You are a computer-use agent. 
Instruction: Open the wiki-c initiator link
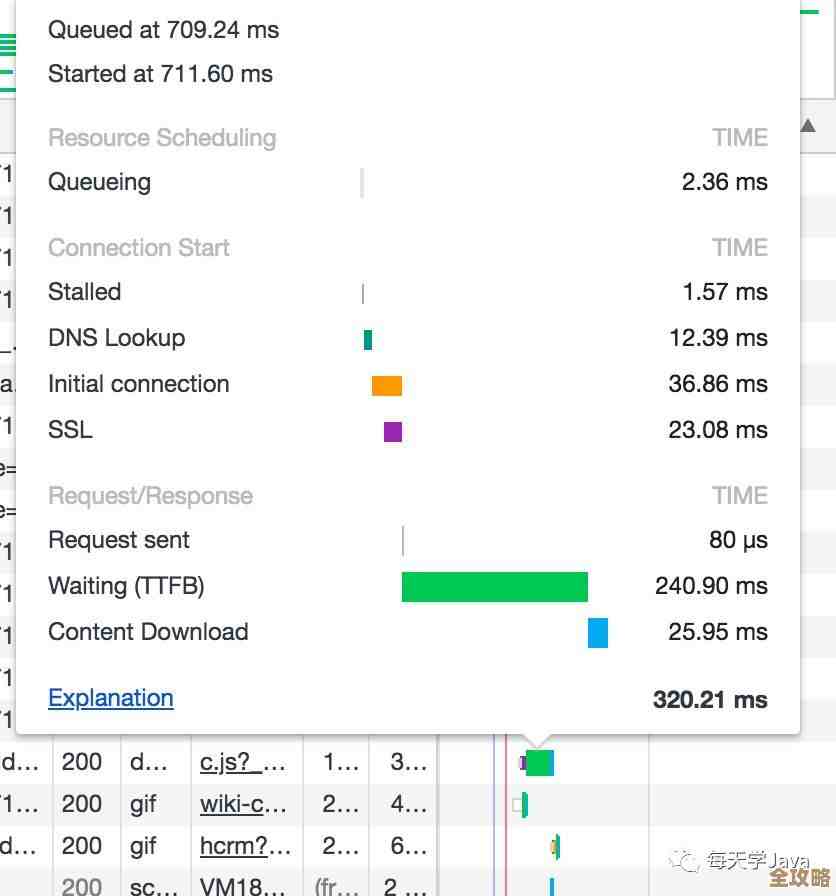pyautogui.click(x=243, y=804)
